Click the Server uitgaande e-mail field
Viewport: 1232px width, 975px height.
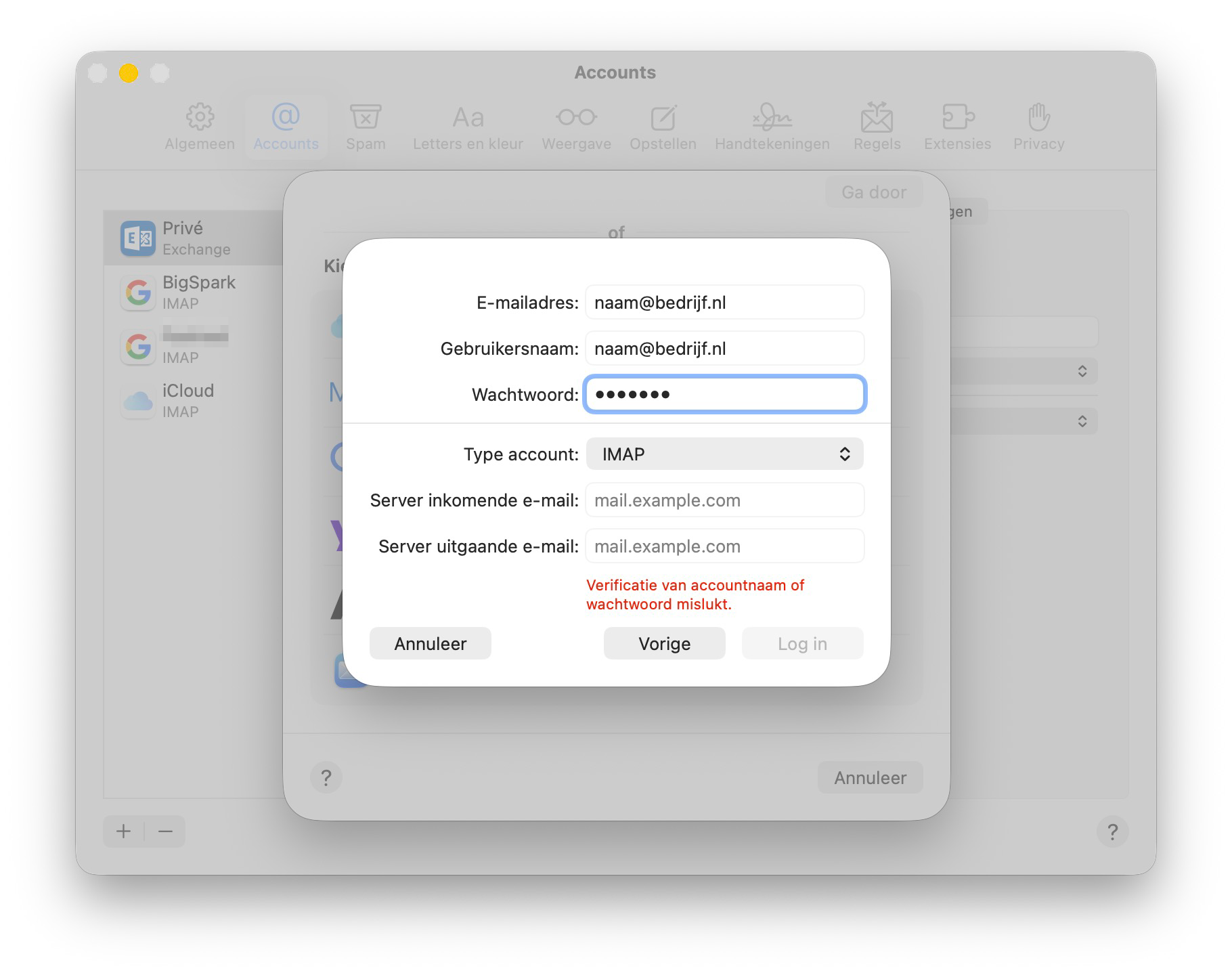tap(724, 546)
